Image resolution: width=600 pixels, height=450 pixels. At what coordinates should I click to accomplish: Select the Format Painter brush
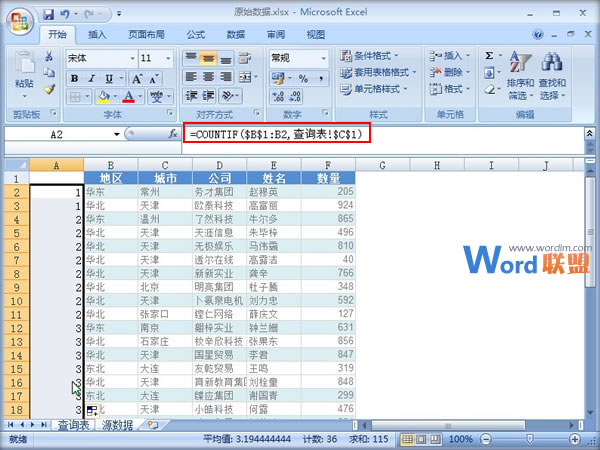pyautogui.click(x=49, y=89)
